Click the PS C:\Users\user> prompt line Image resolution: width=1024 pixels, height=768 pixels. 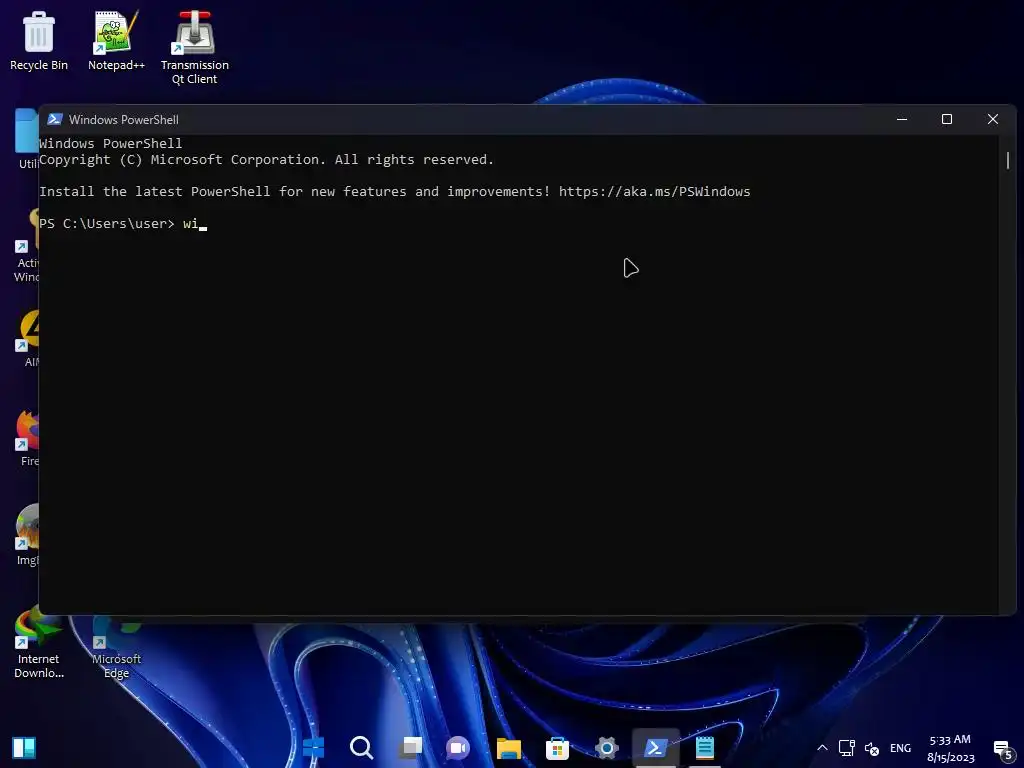(123, 223)
